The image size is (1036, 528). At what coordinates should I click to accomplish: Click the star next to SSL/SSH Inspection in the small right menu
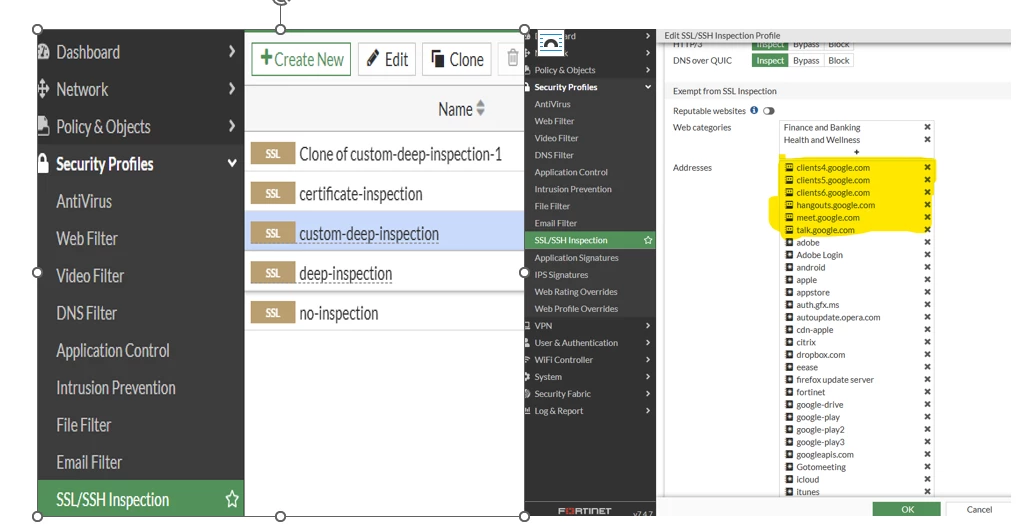[x=648, y=241]
